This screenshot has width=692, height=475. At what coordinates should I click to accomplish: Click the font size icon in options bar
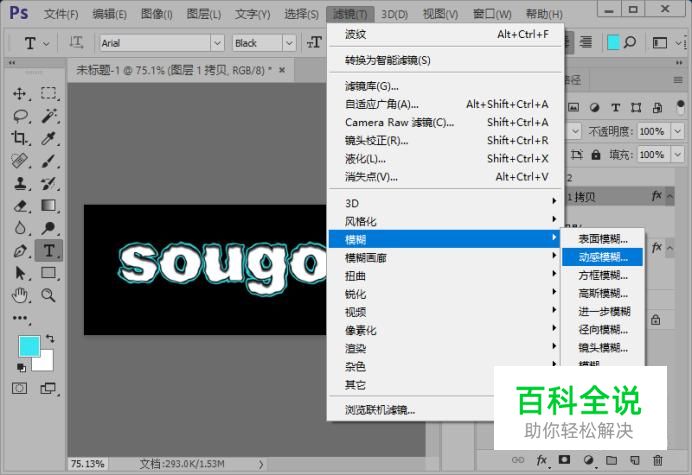pos(314,43)
